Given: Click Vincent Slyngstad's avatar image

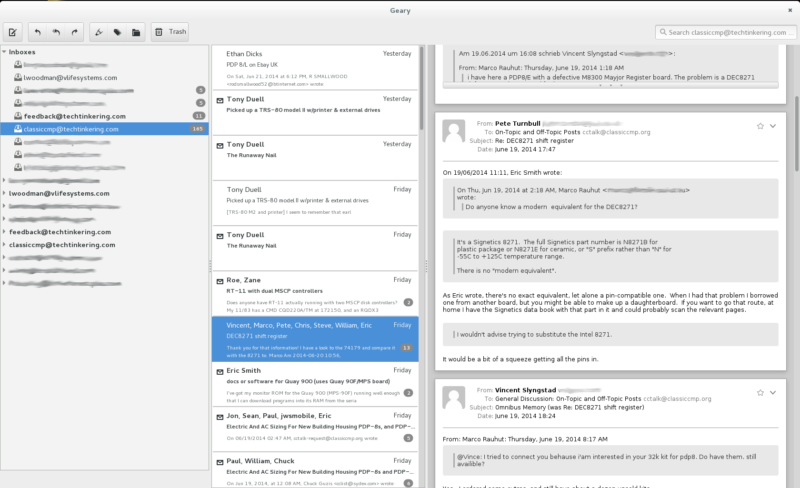Looking at the screenshot, I should click(454, 398).
